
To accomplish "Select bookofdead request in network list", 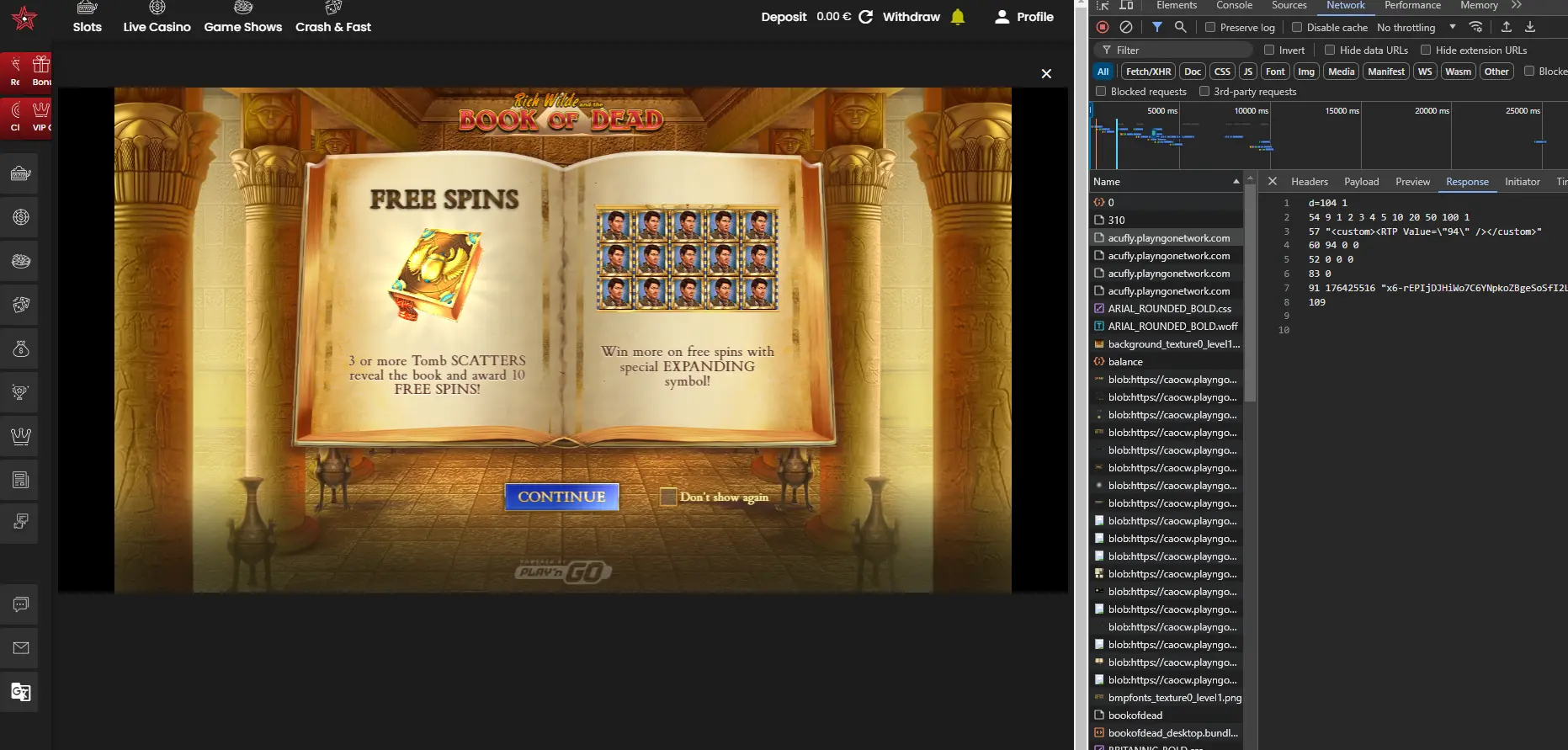I will (1167, 715).
